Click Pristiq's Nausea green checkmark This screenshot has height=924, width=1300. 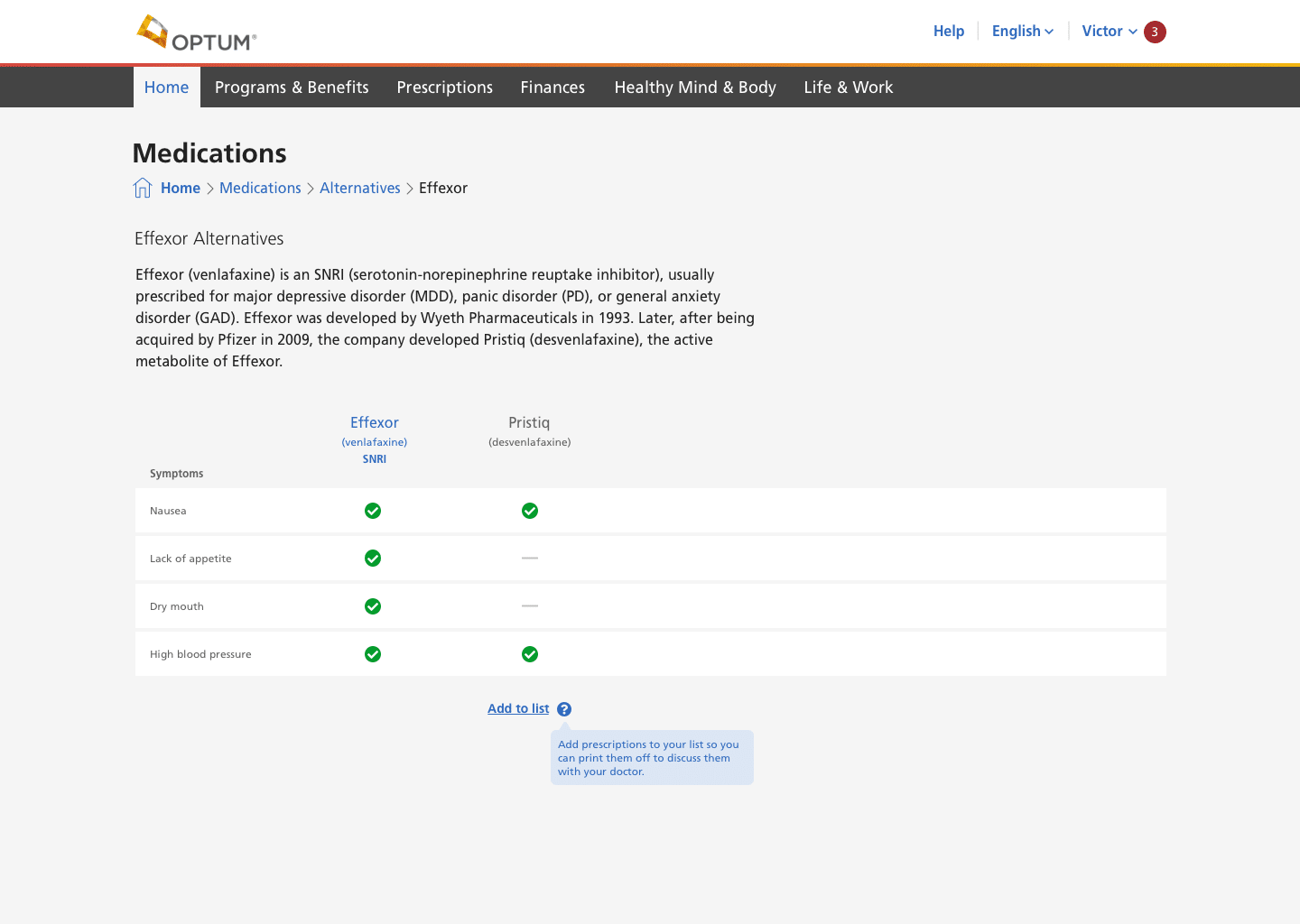click(530, 511)
